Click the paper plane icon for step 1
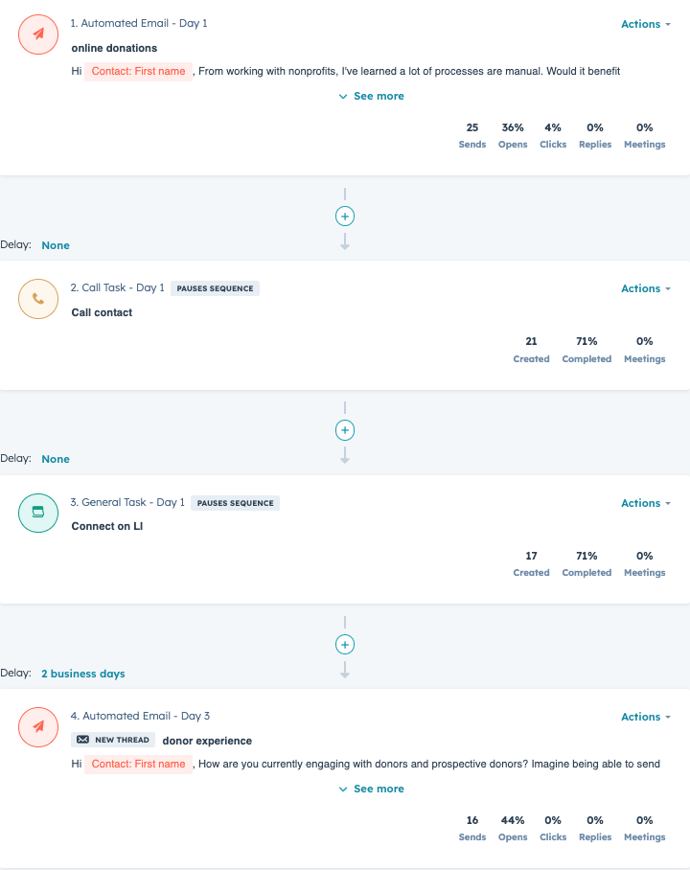 click(38, 34)
